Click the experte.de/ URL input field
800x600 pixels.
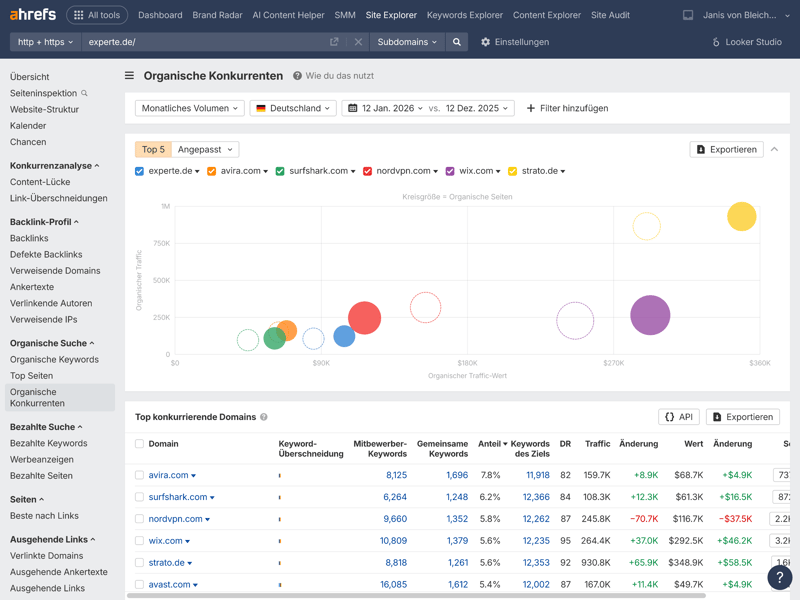200,42
